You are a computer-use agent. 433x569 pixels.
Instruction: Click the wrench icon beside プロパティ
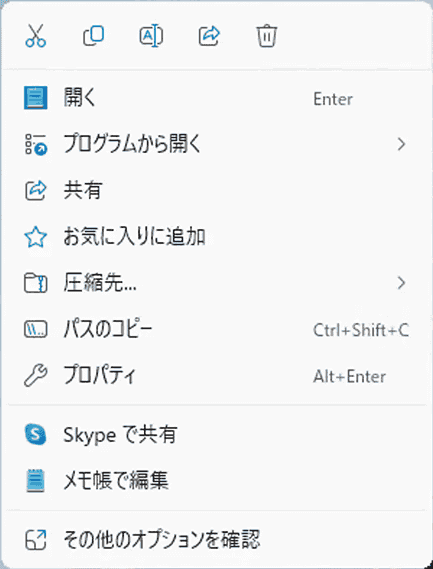36,376
